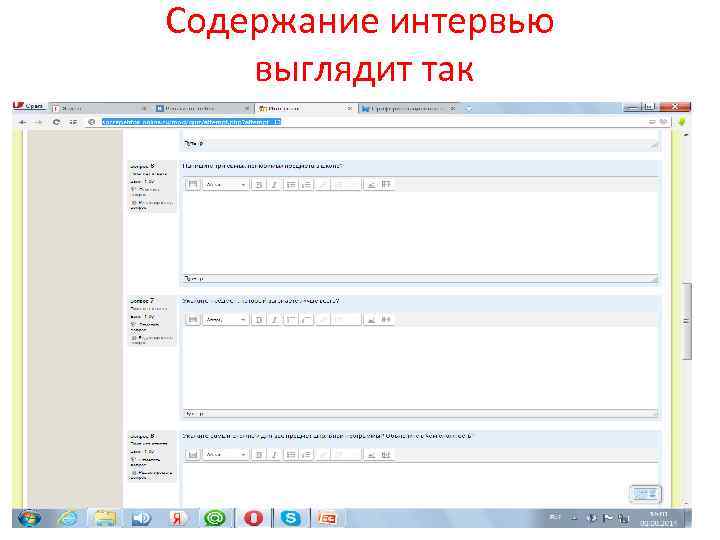720x540 pixels.
Task: Insert bulleted list in question 8 editor
Action: point(291,455)
